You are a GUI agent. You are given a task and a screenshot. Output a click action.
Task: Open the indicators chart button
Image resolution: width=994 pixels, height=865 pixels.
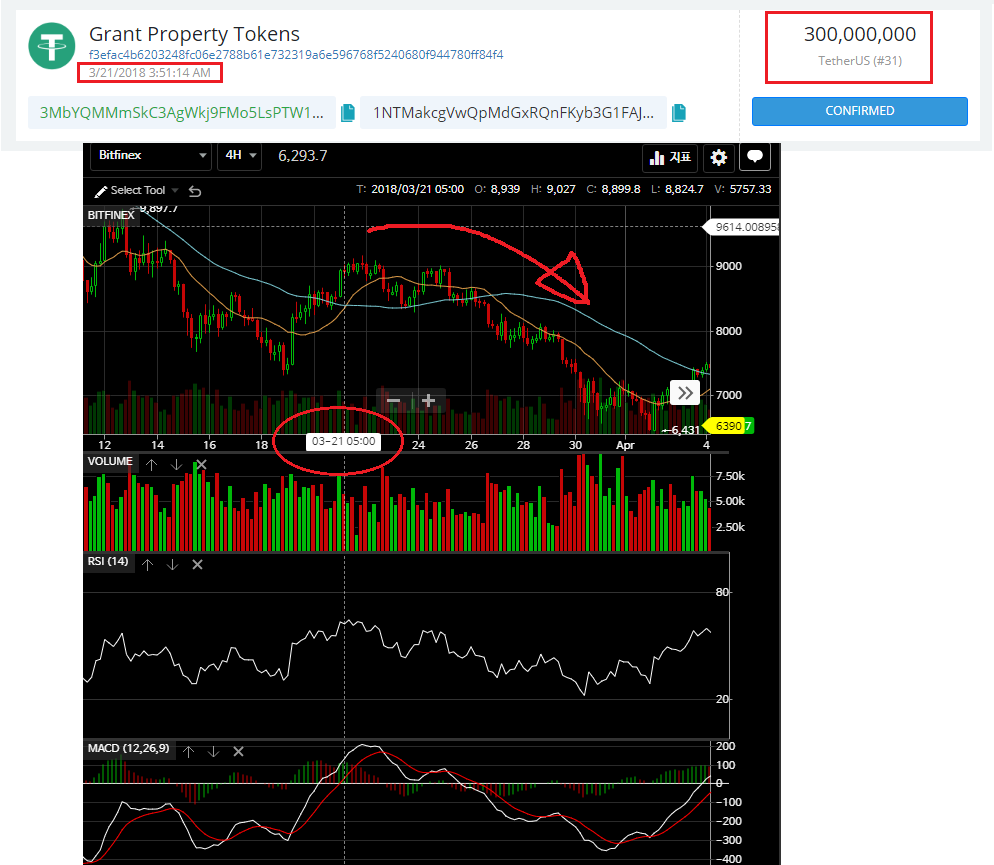tap(670, 157)
